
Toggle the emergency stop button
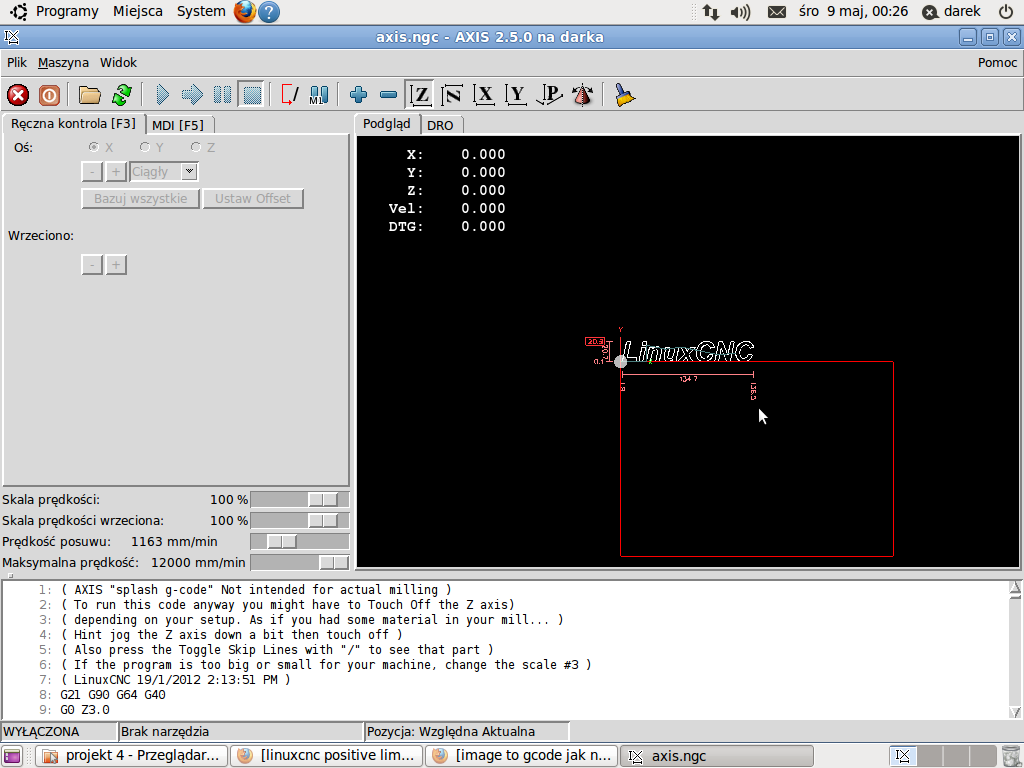[x=18, y=95]
